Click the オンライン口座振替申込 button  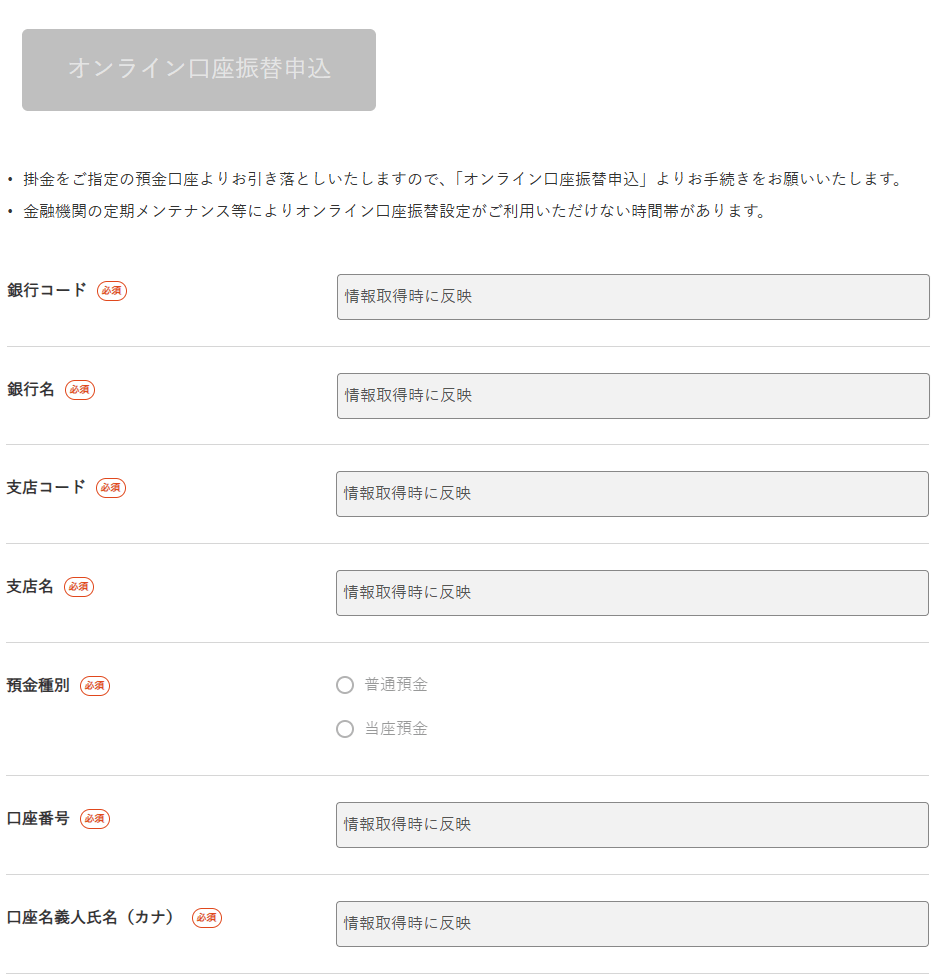click(199, 69)
